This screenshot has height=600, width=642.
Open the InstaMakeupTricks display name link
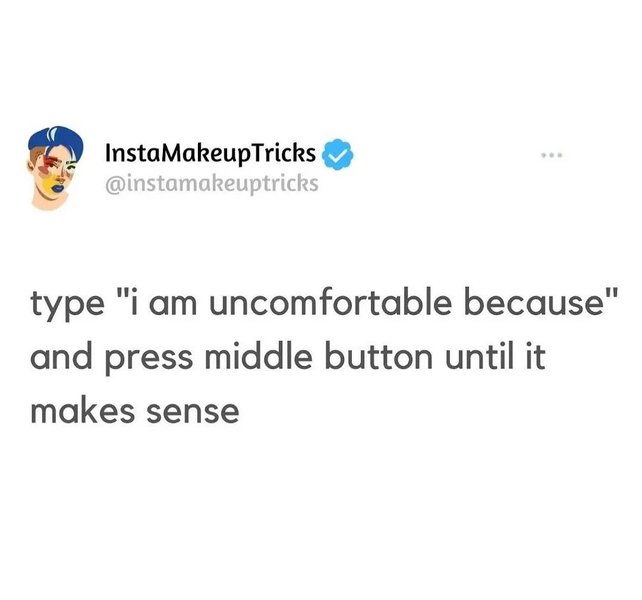211,155
